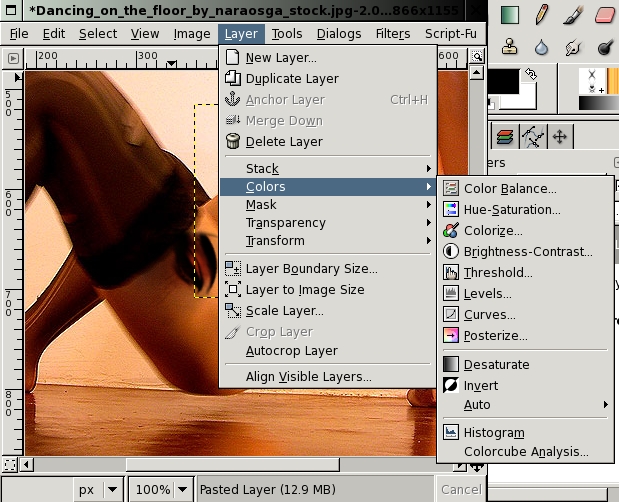This screenshot has height=502, width=619.
Task: Select the Pencil tool
Action: click(542, 15)
